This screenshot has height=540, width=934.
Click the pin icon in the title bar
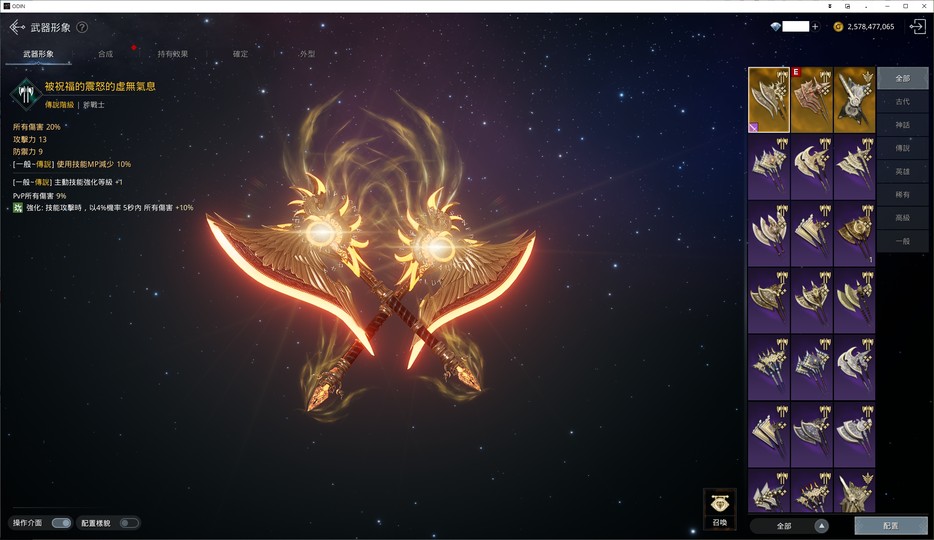click(830, 6)
